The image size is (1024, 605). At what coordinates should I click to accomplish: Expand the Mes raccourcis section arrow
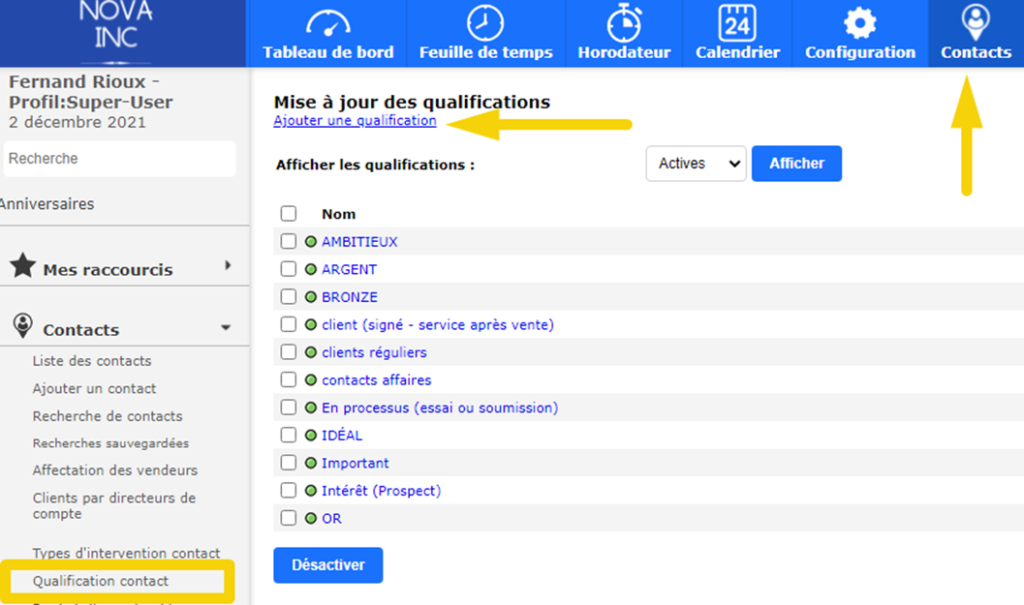228,266
